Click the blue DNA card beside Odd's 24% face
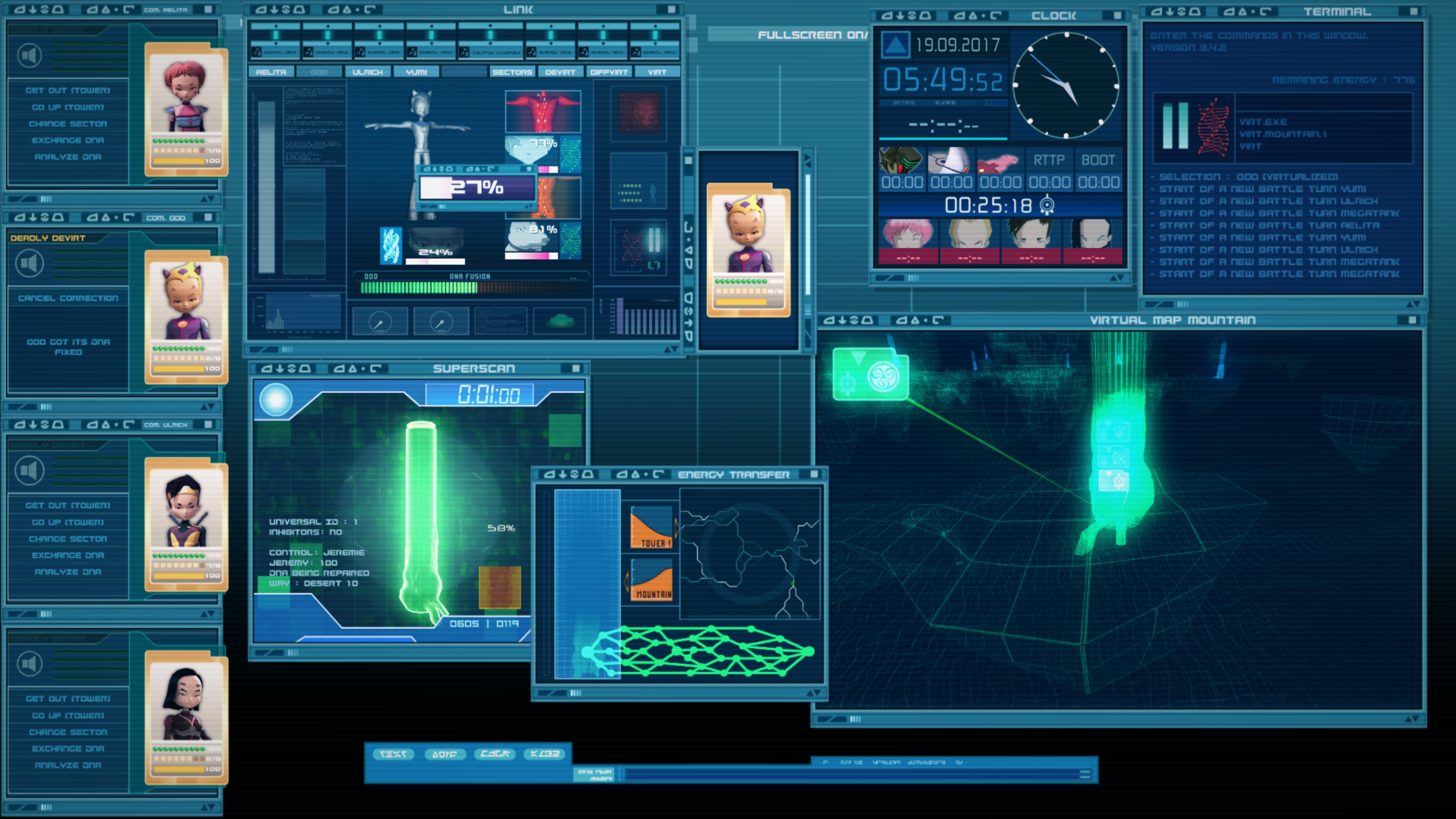Screen dimensions: 1456x819 (x=390, y=246)
